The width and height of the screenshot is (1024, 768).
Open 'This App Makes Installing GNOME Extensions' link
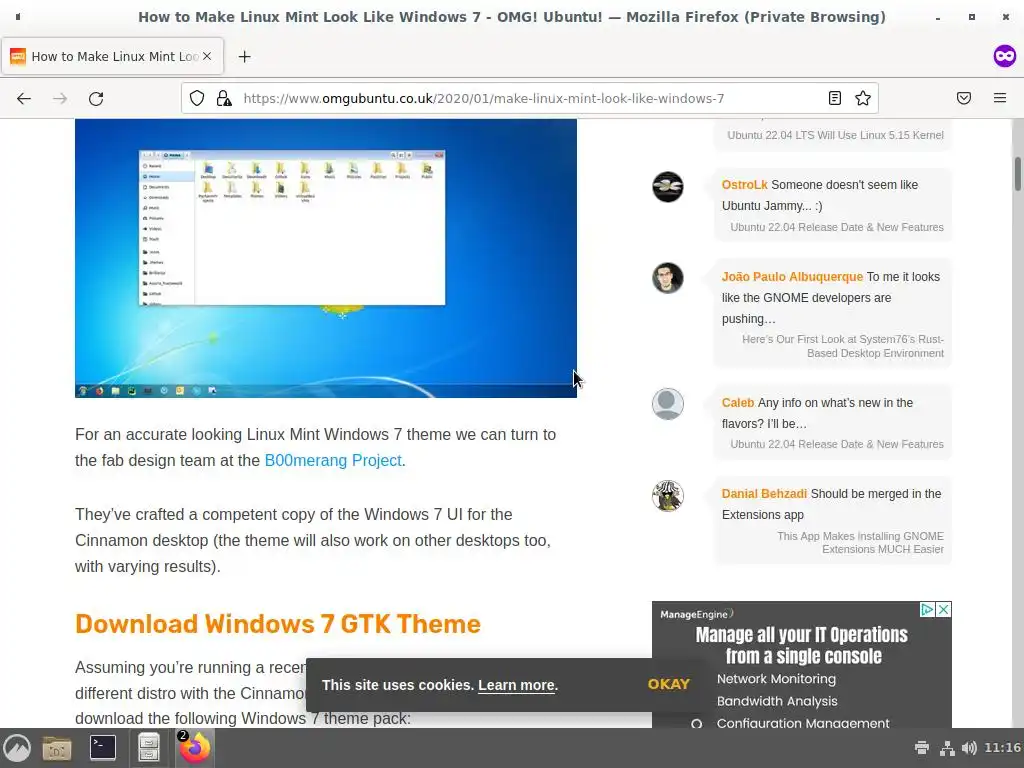pos(860,543)
